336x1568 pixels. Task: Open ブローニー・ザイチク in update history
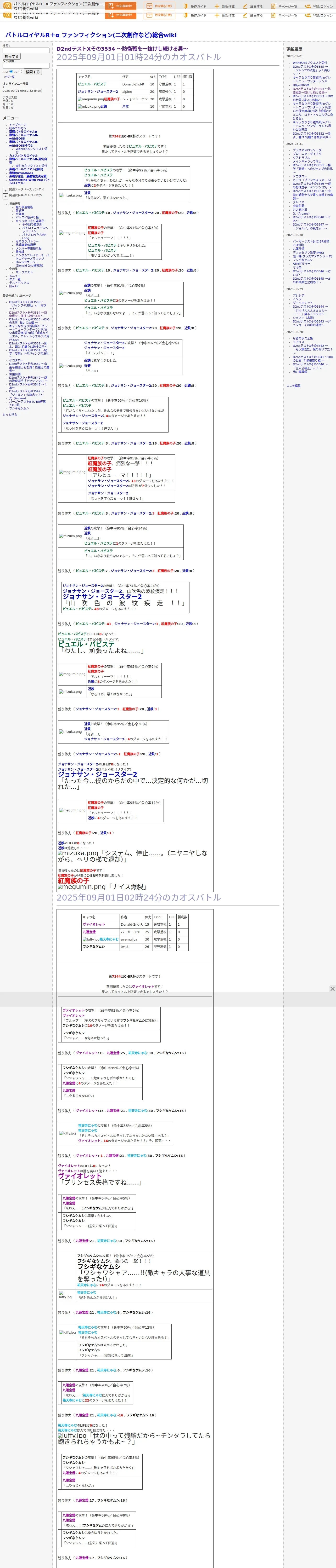pyautogui.click(x=307, y=154)
